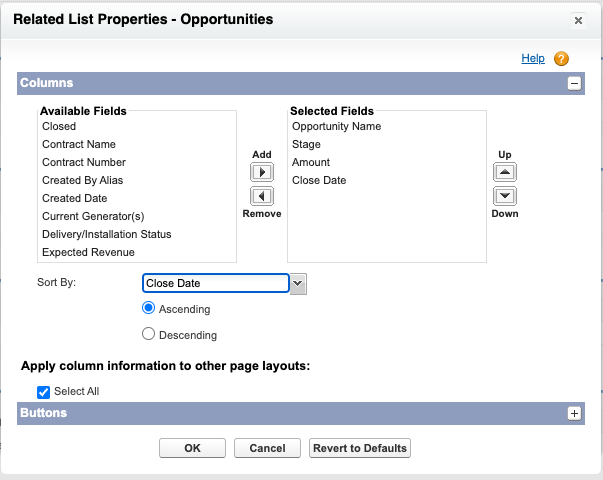Expand the Buttons section

[574, 412]
